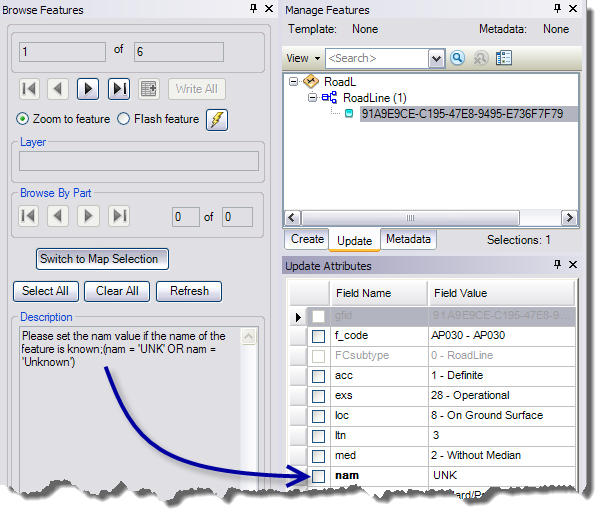Step to previous feature arrow
This screenshot has height=524, width=600.
click(x=59, y=89)
